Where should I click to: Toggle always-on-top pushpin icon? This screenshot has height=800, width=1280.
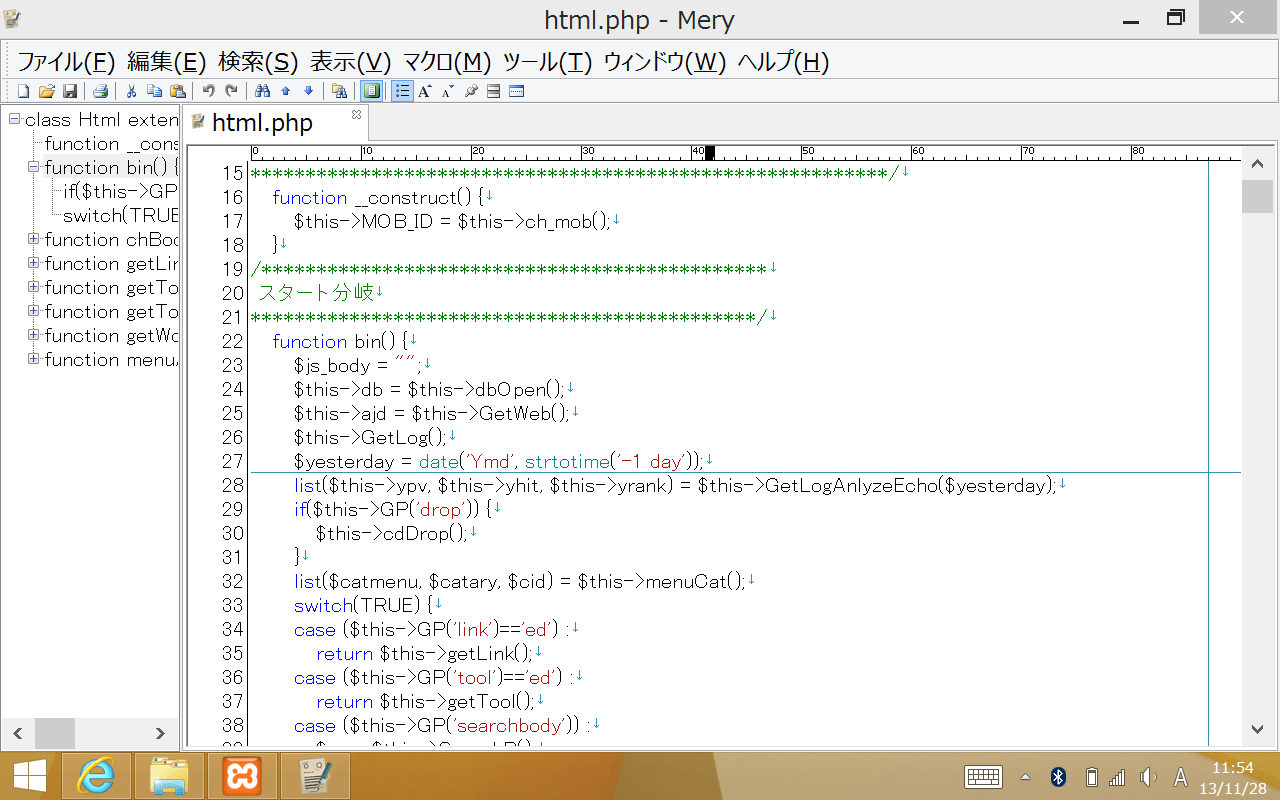point(471,91)
